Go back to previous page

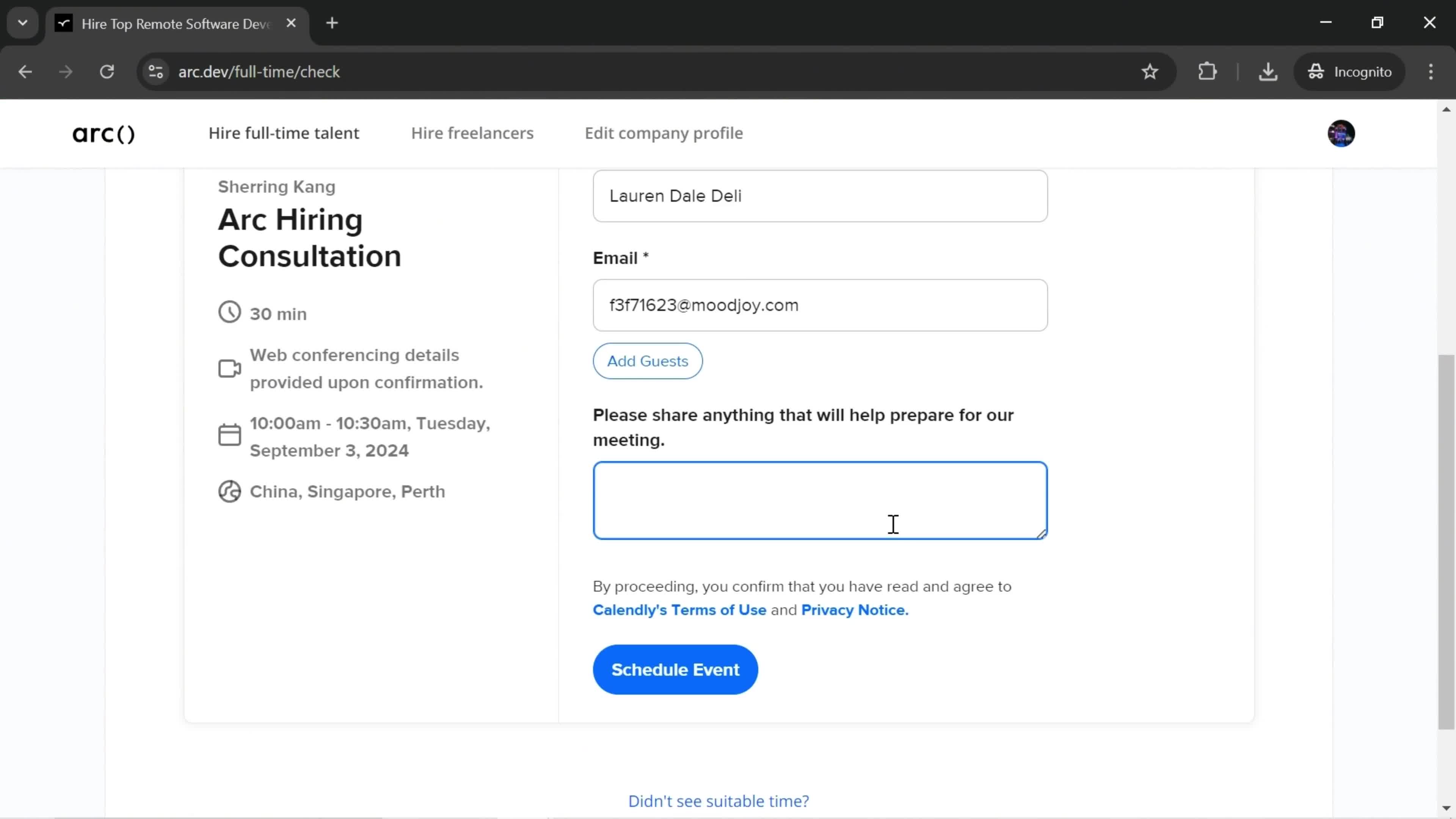pyautogui.click(x=25, y=72)
